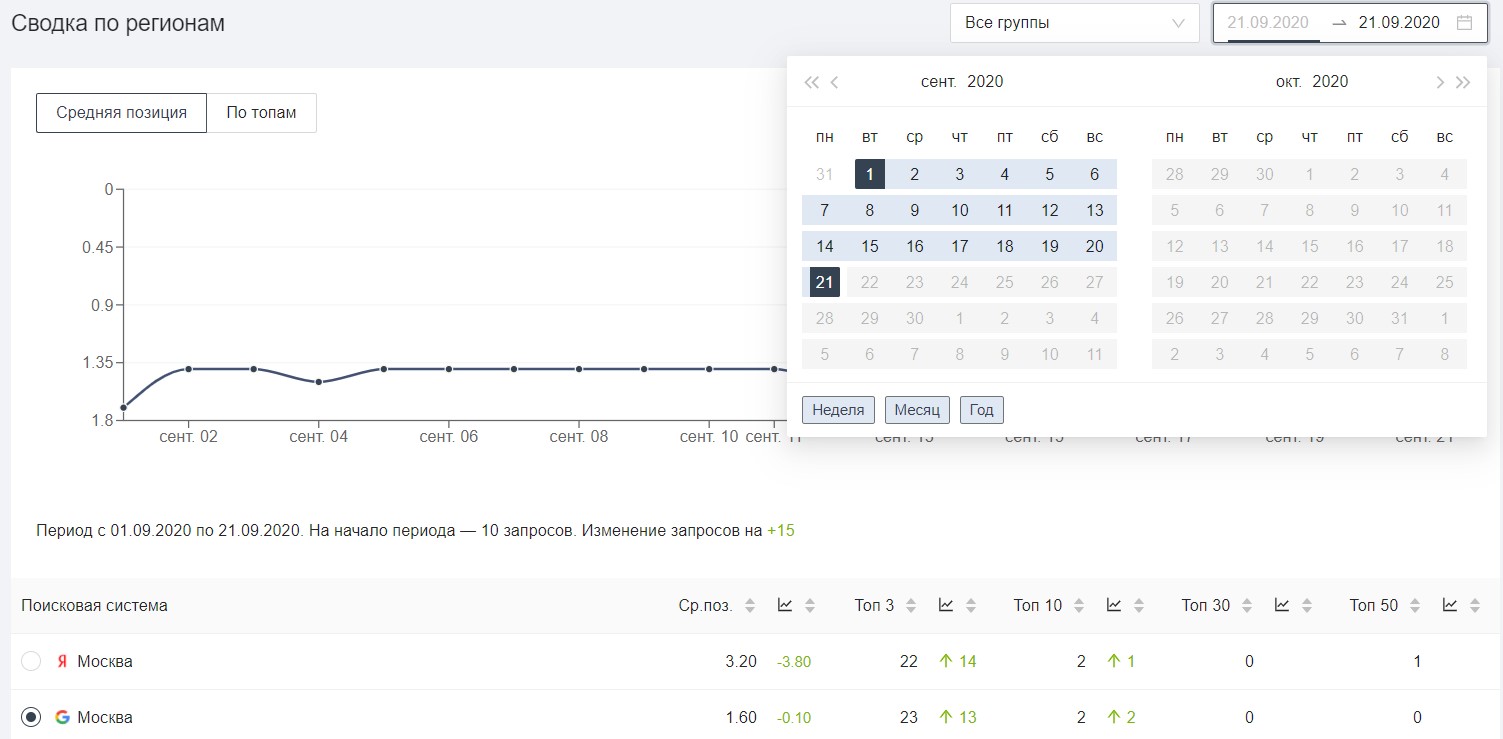This screenshot has height=739, width=1503.
Task: Select the Google Москва radio button
Action: [31, 717]
